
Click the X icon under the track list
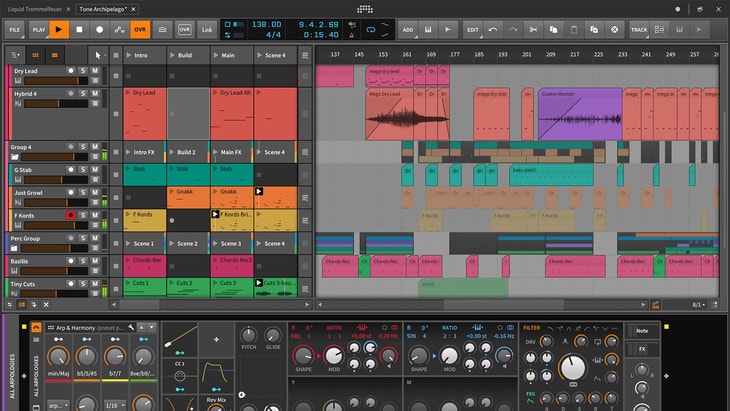(x=46, y=304)
